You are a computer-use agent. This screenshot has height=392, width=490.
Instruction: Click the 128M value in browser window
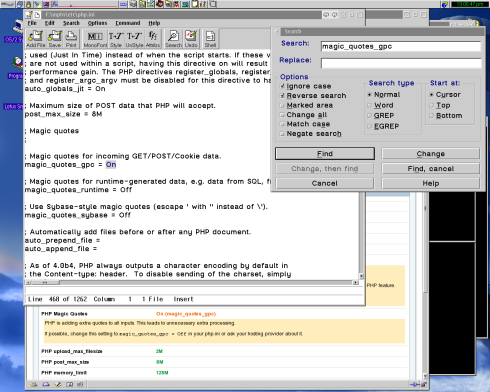click(162, 373)
